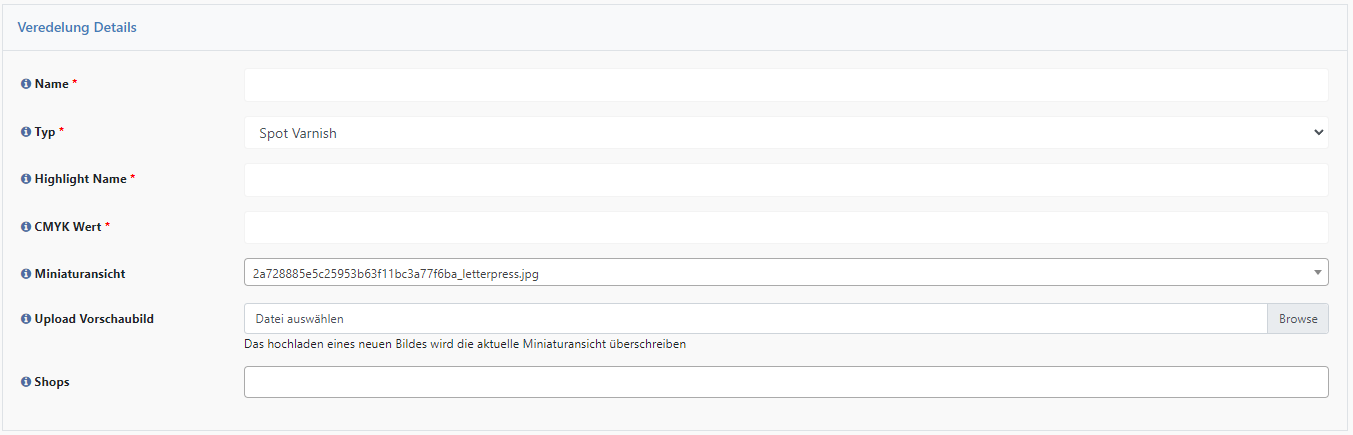1353x435 pixels.
Task: Focus the CMYK Wert input field
Action: point(786,227)
